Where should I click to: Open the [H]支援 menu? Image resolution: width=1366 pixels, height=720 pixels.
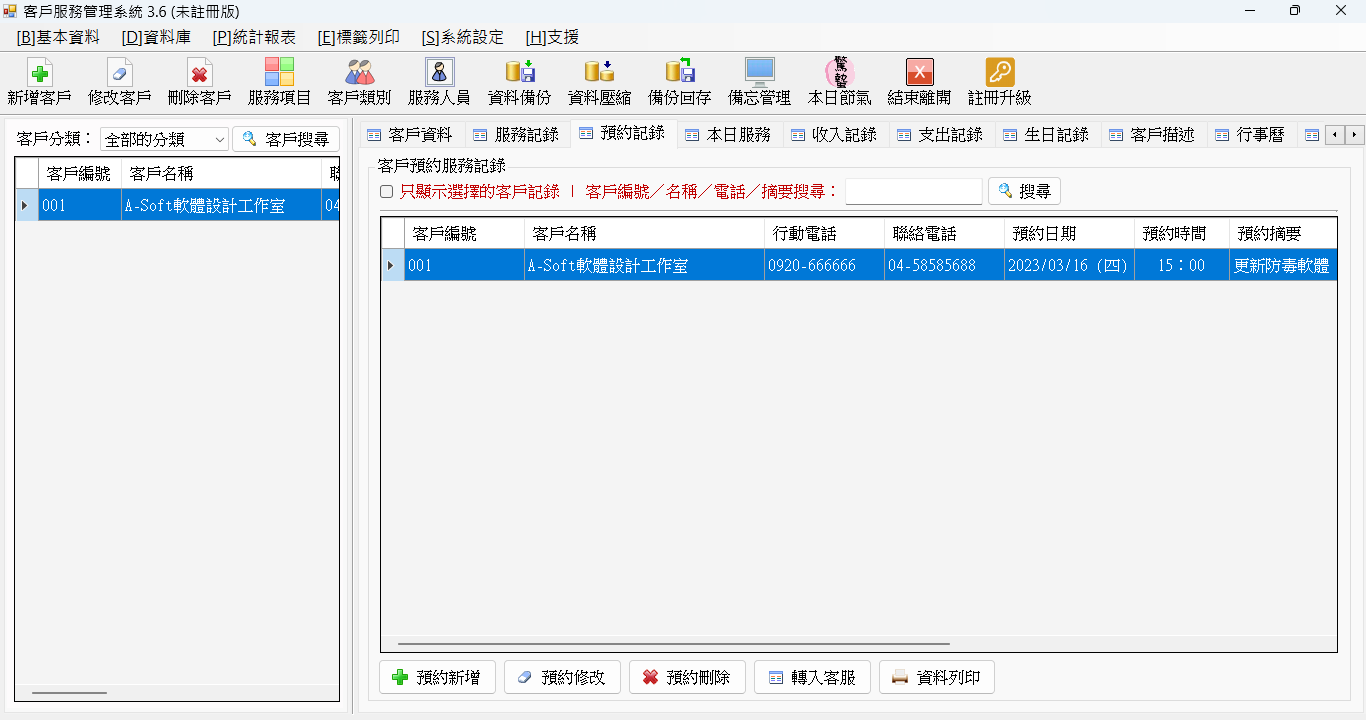click(x=552, y=37)
